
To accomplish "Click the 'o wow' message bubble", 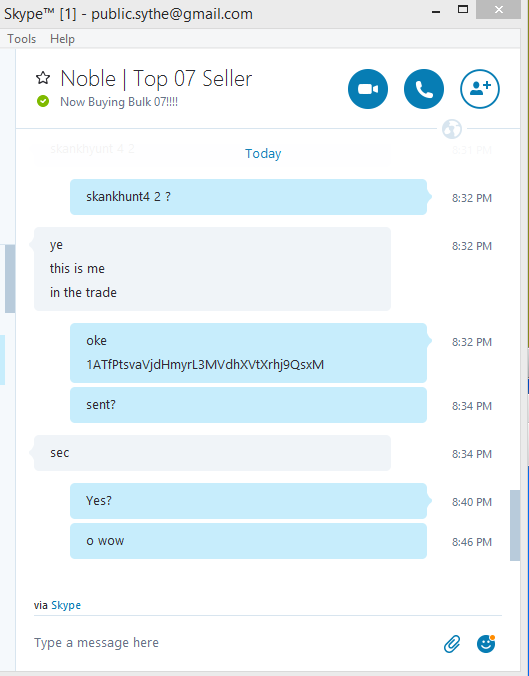I will point(248,541).
